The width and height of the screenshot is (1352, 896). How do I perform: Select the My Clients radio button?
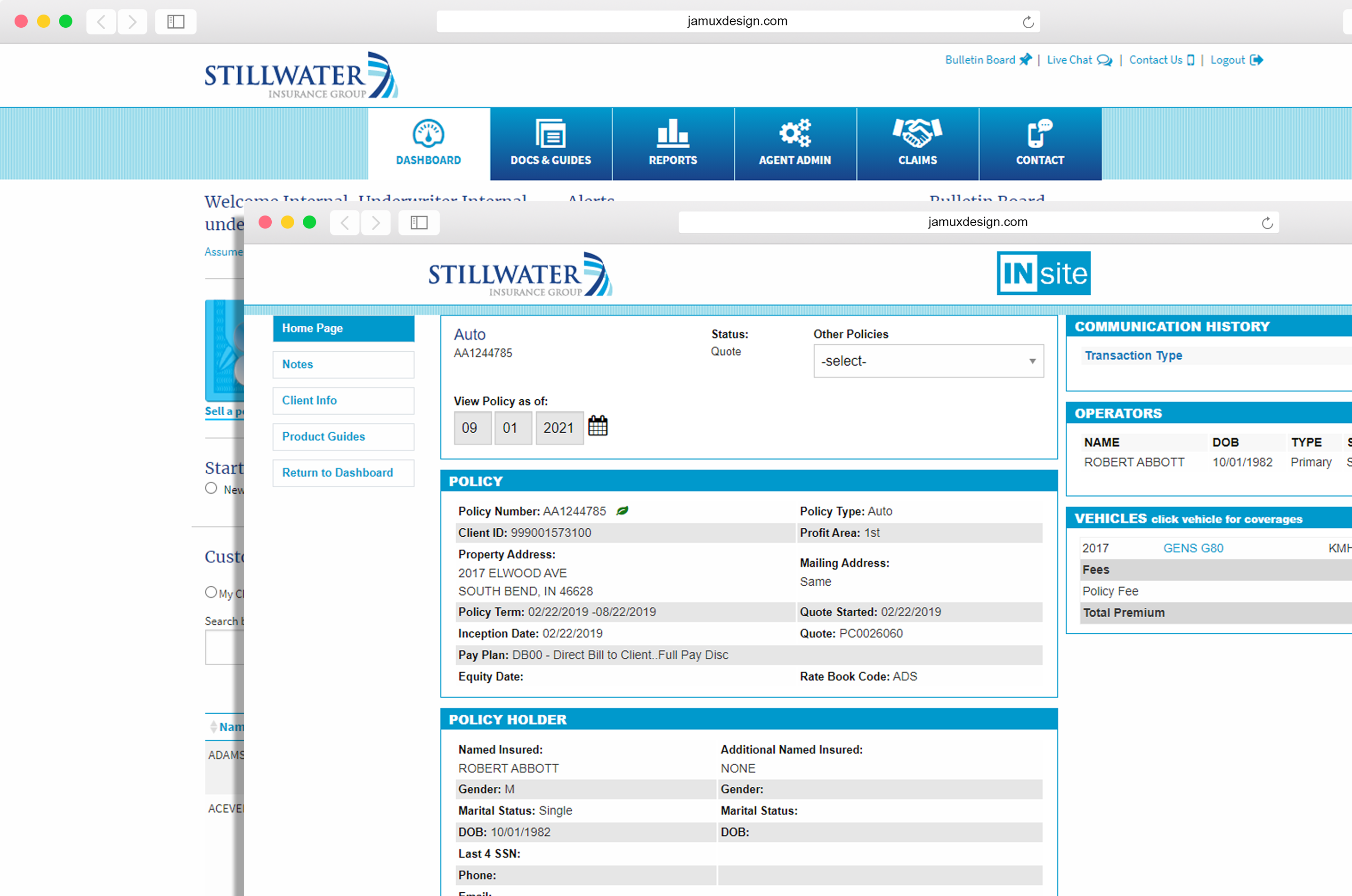tap(211, 592)
